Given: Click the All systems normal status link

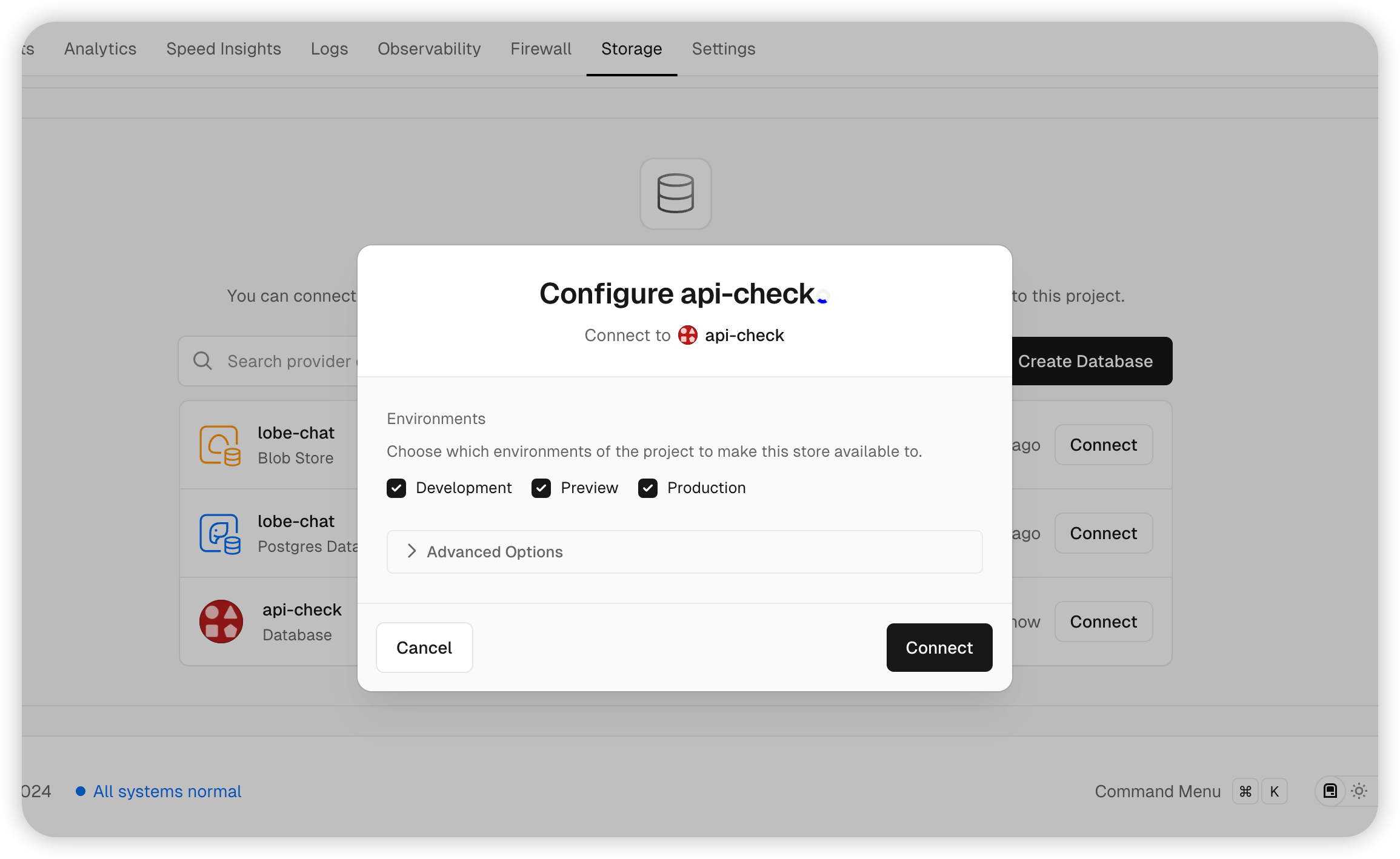Looking at the screenshot, I should [x=166, y=790].
